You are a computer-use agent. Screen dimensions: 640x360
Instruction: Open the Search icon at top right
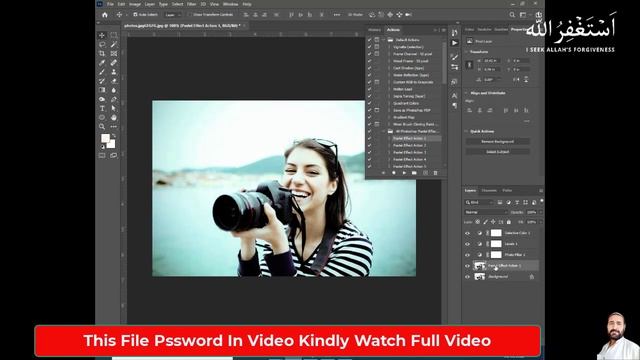(x=512, y=15)
